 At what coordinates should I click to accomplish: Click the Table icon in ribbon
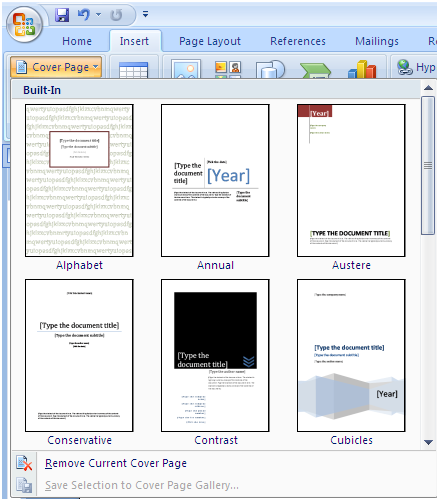(x=133, y=69)
